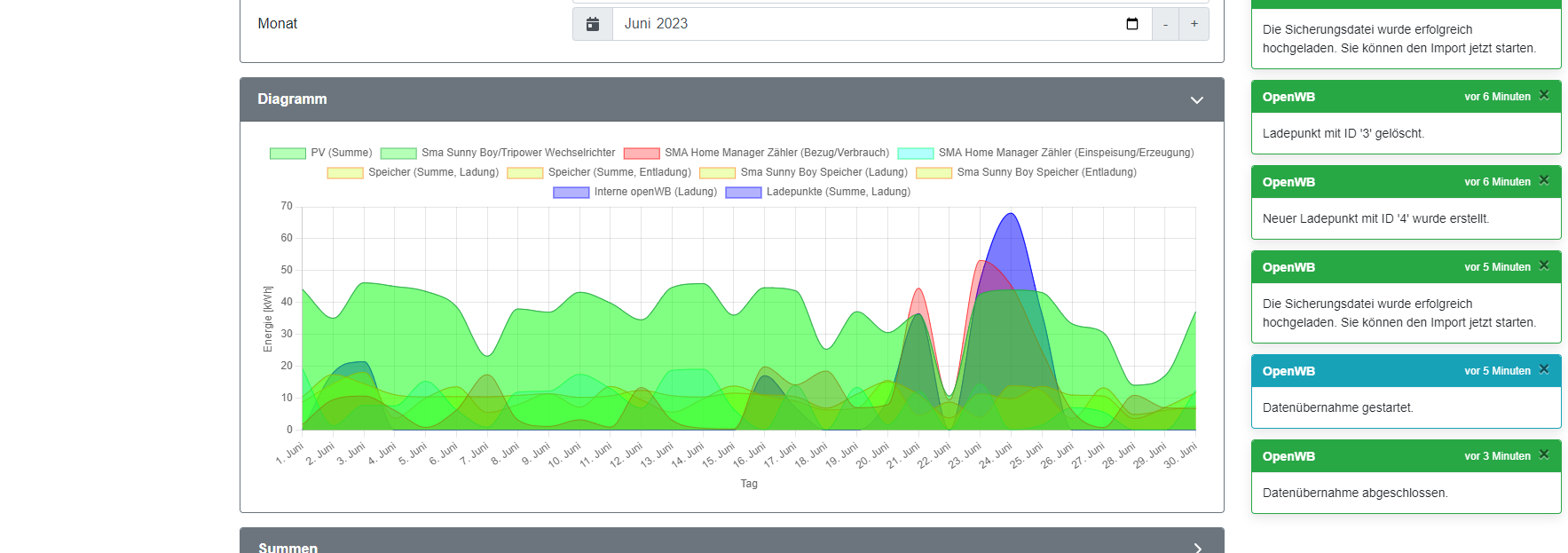Click the calendar icon beside the month field
This screenshot has height=553, width=1568.
(593, 24)
